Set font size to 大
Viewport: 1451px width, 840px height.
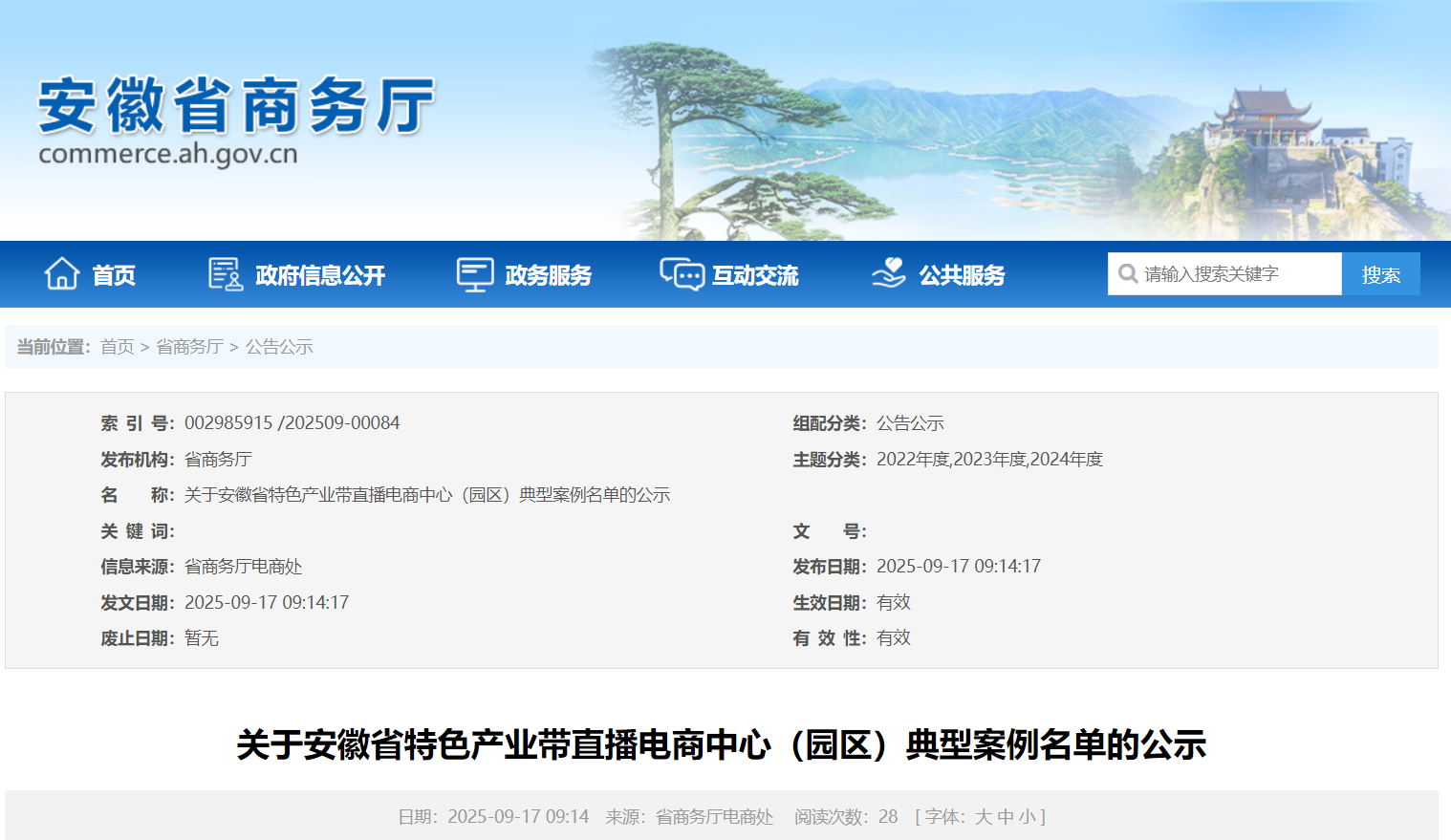(984, 817)
